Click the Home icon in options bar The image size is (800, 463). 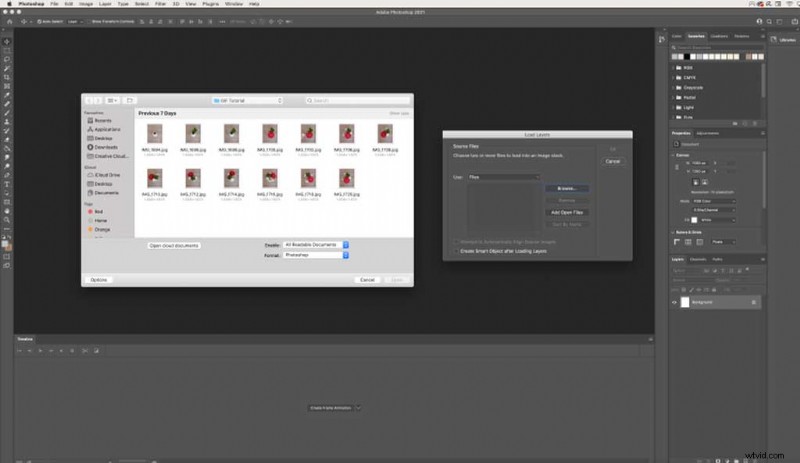click(9, 21)
